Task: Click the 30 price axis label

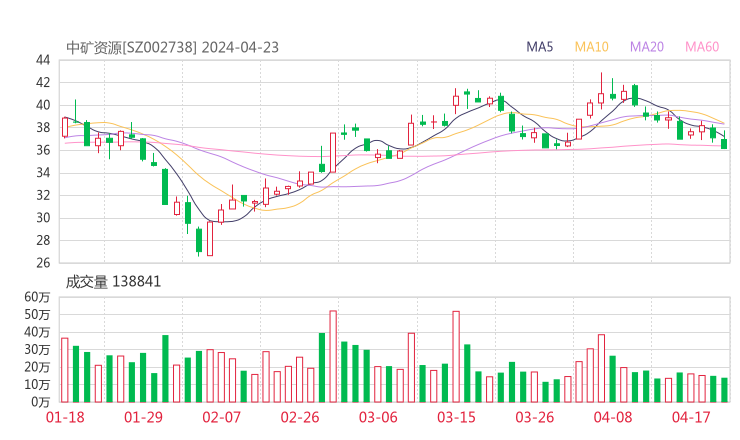Action: 43,218
